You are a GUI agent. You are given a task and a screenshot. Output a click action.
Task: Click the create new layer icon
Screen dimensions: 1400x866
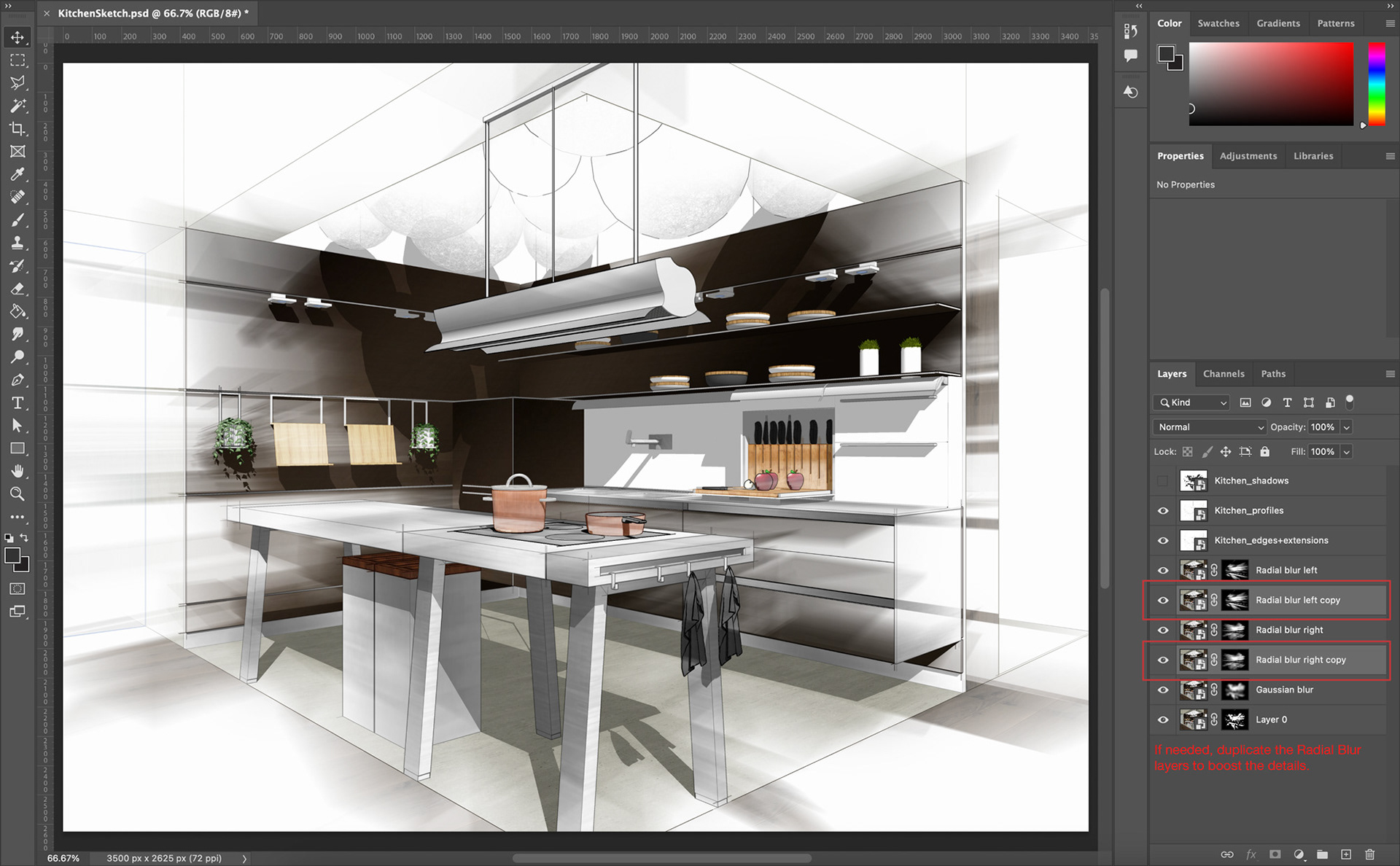click(1346, 854)
